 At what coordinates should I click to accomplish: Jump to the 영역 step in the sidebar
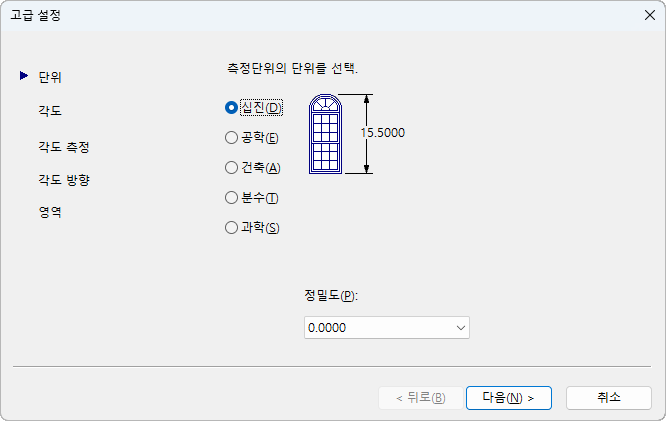pyautogui.click(x=50, y=212)
